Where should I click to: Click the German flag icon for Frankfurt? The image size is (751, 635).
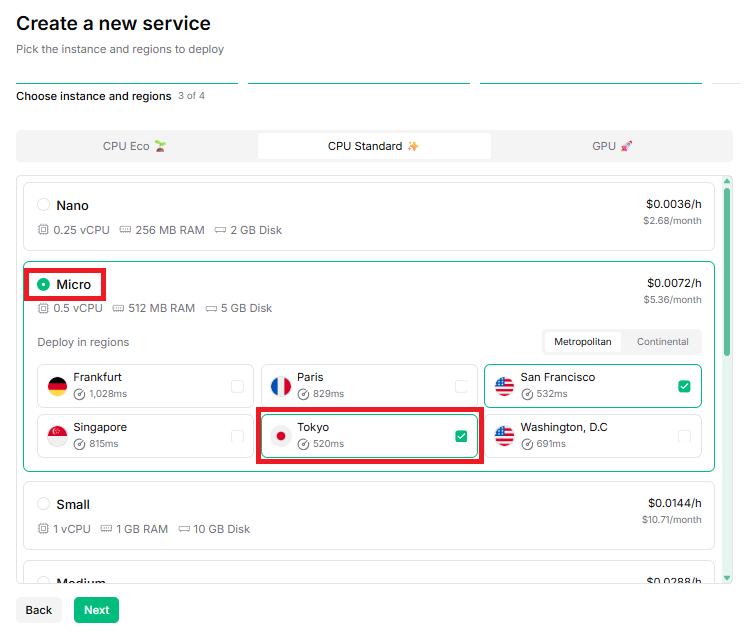[57, 386]
